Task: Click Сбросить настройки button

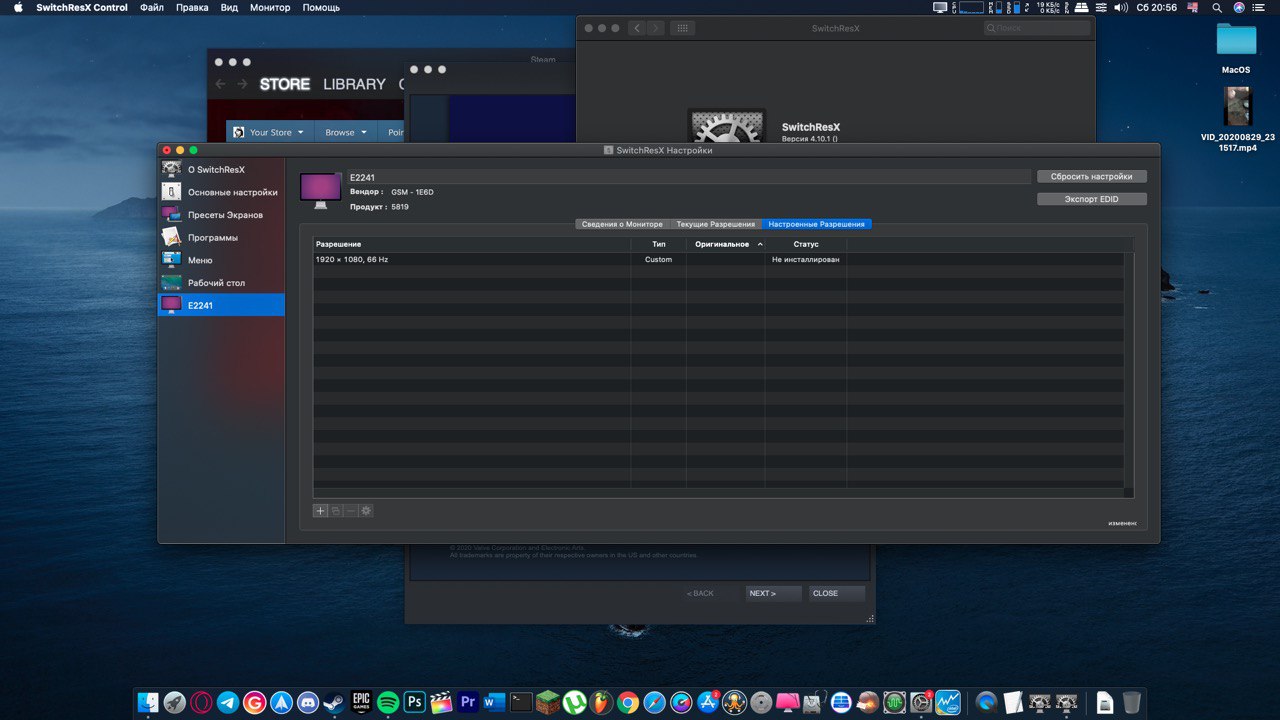Action: pos(1092,177)
